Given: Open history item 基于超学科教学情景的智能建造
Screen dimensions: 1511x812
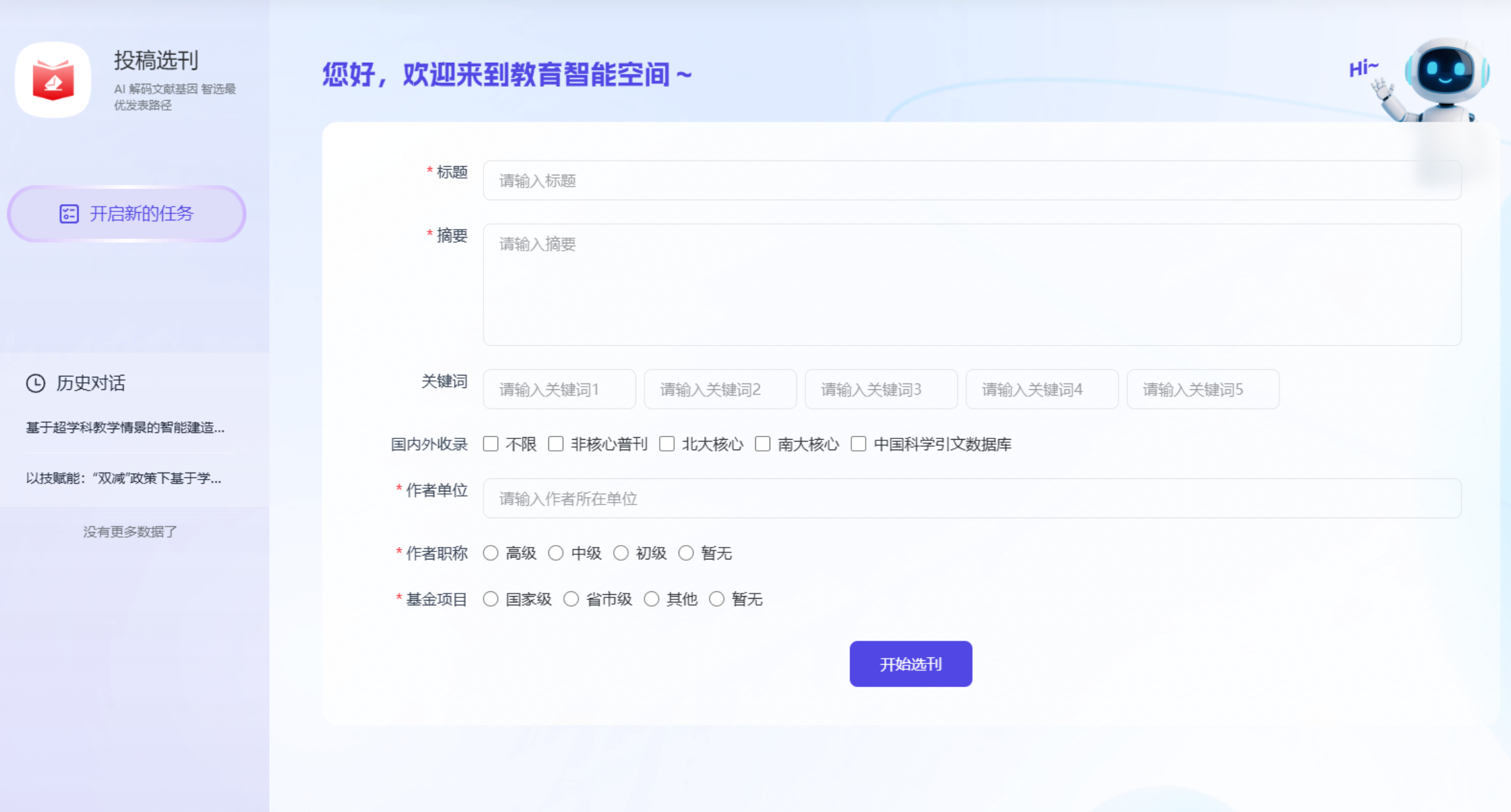Looking at the screenshot, I should click(x=125, y=428).
